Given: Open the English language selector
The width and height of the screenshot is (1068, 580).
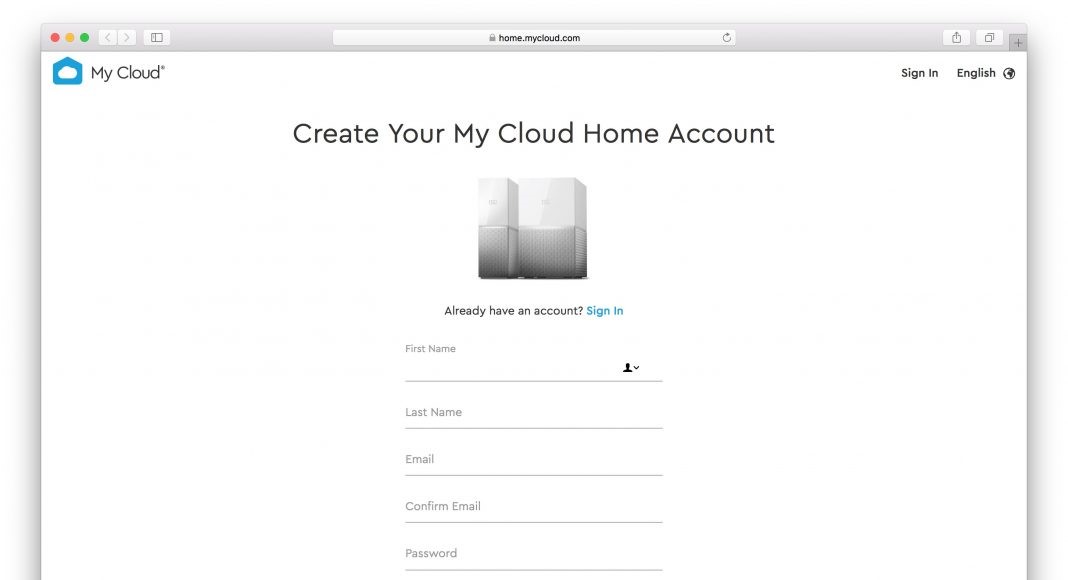Looking at the screenshot, I should point(976,73).
